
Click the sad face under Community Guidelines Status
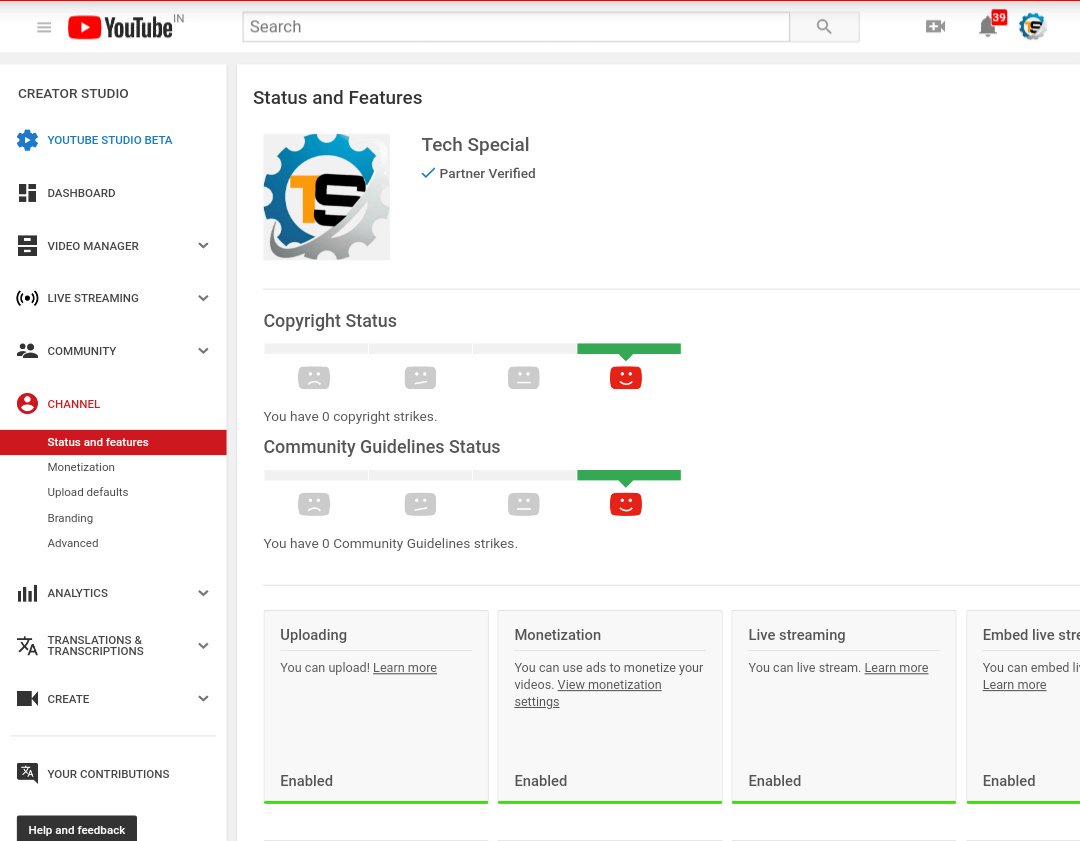pos(314,504)
